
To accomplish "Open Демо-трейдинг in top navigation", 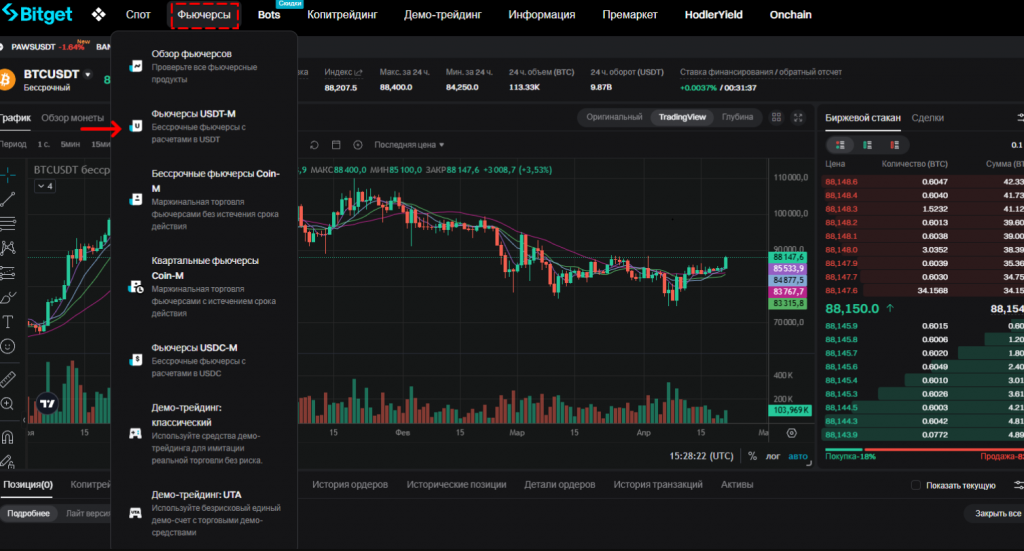I will tap(443, 14).
